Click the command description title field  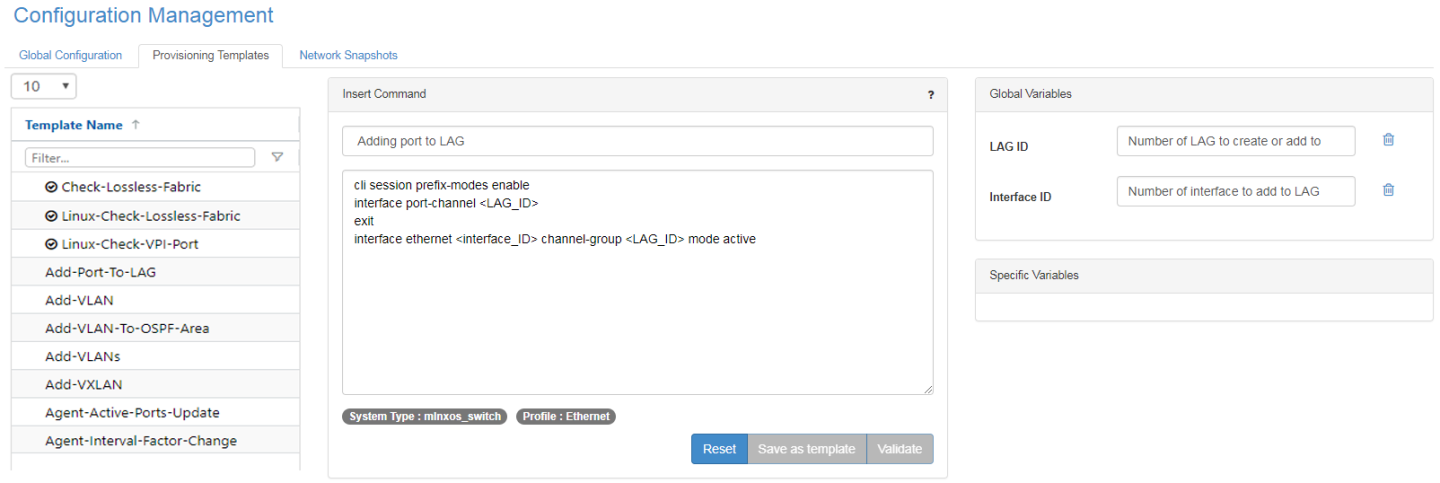[637, 141]
